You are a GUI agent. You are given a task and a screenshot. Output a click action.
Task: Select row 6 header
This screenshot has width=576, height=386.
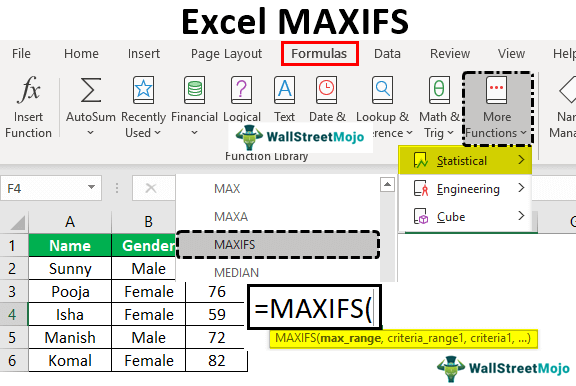pyautogui.click(x=13, y=361)
